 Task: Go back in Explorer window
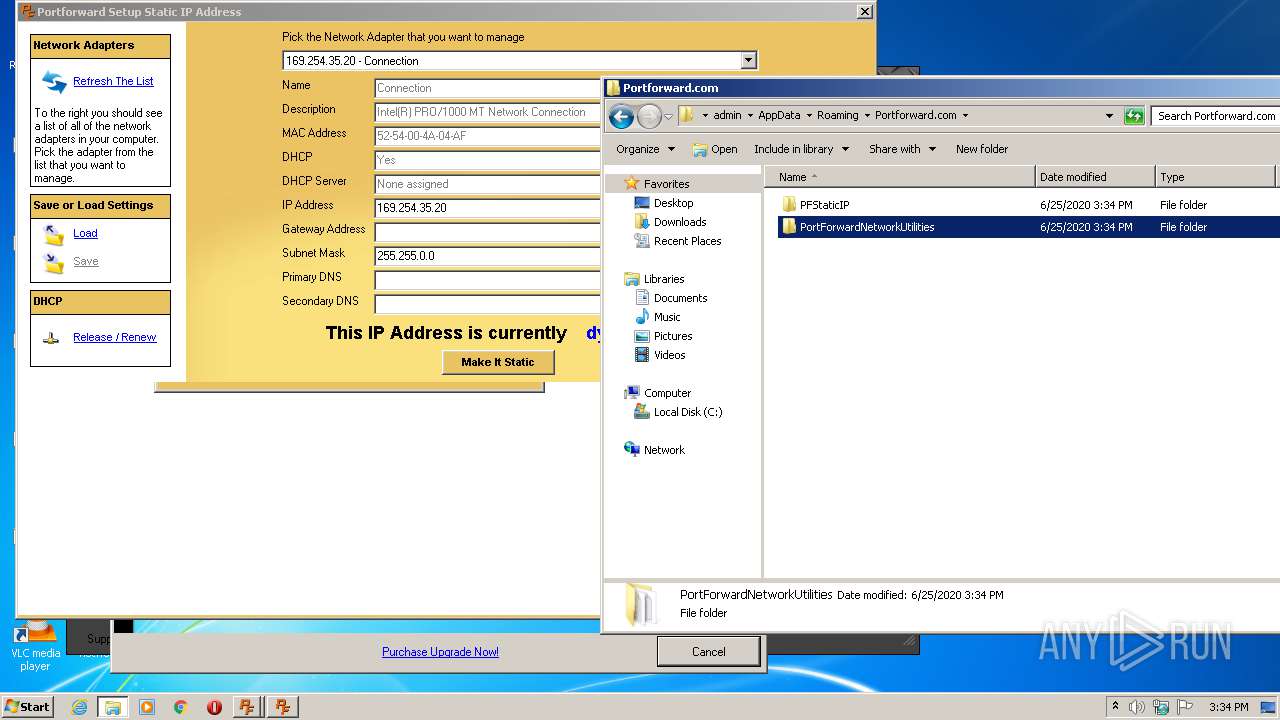621,116
